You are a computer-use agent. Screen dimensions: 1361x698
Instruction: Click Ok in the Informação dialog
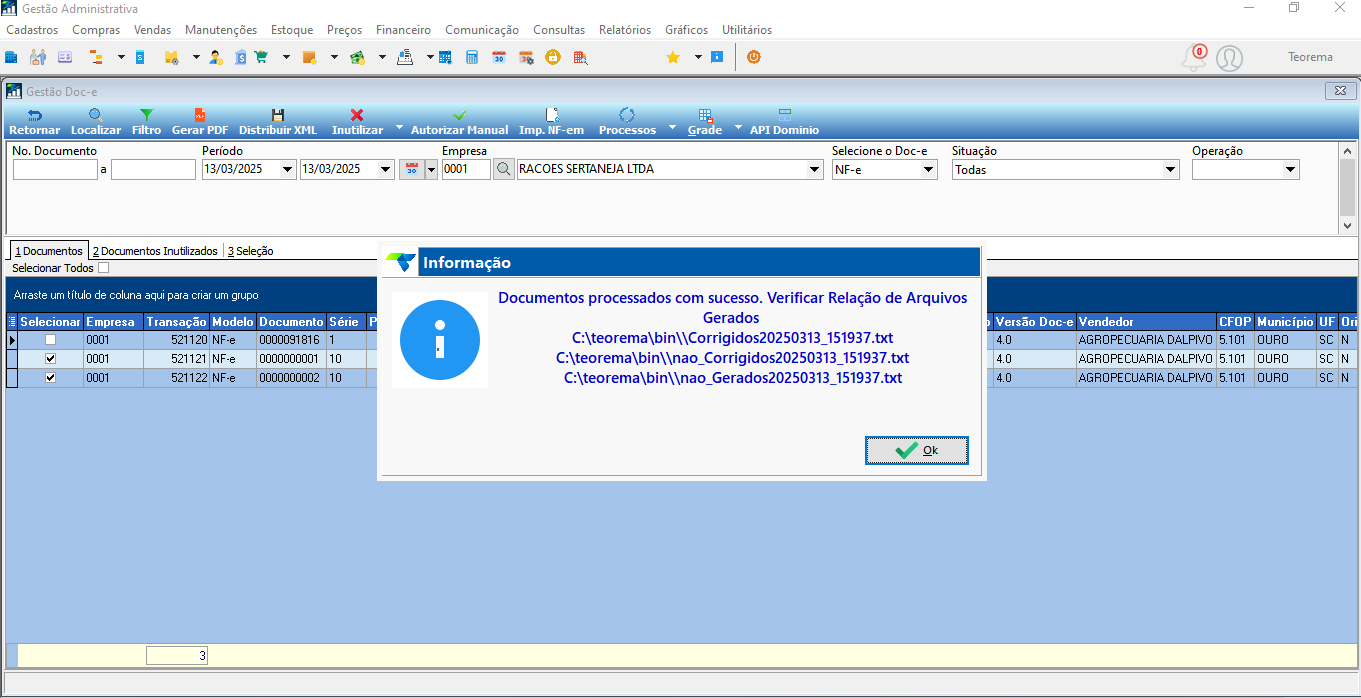(917, 450)
